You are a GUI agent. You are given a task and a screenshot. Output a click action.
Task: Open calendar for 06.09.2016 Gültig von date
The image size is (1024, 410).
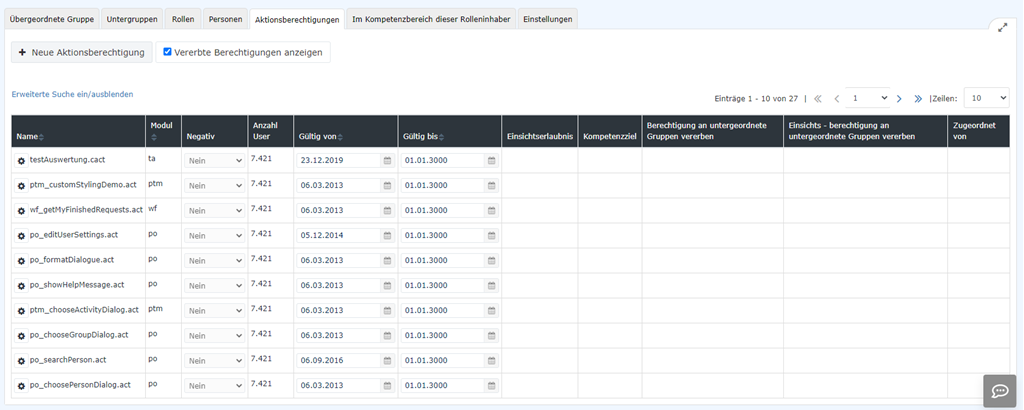(387, 360)
